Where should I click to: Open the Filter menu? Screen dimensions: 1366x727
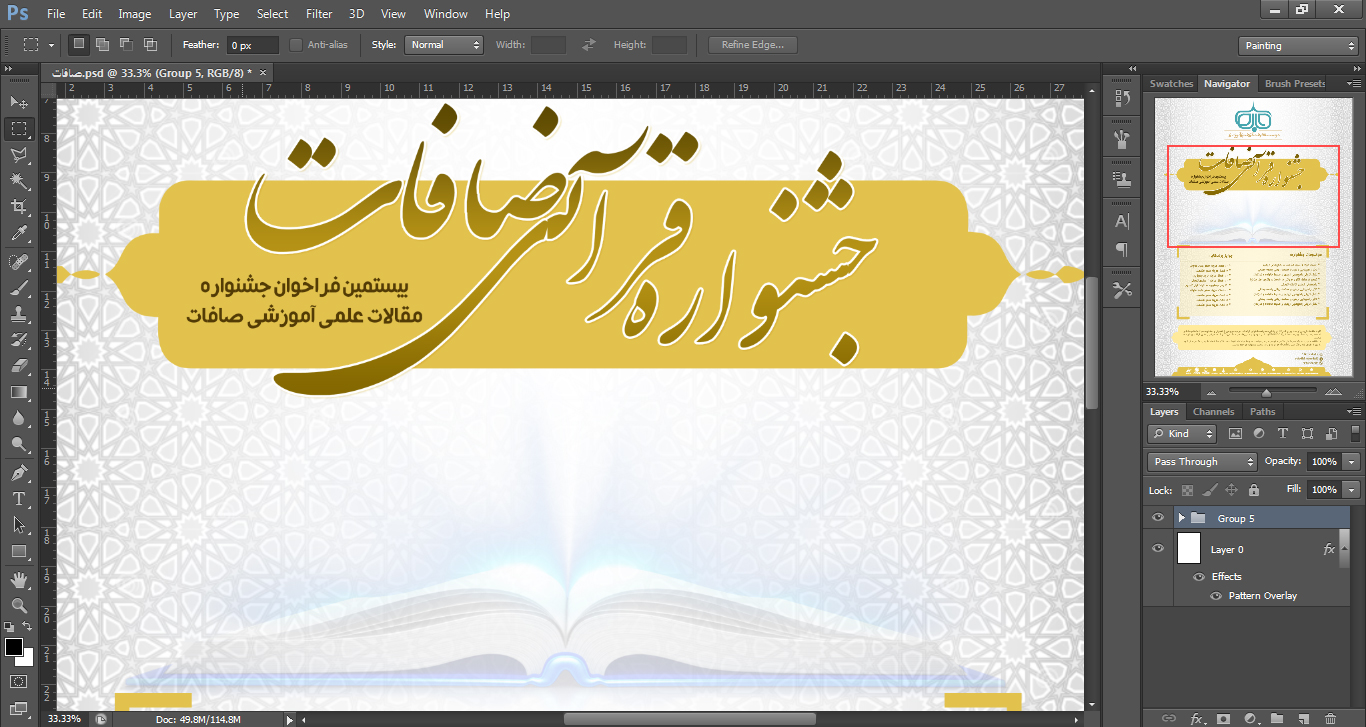click(x=319, y=14)
